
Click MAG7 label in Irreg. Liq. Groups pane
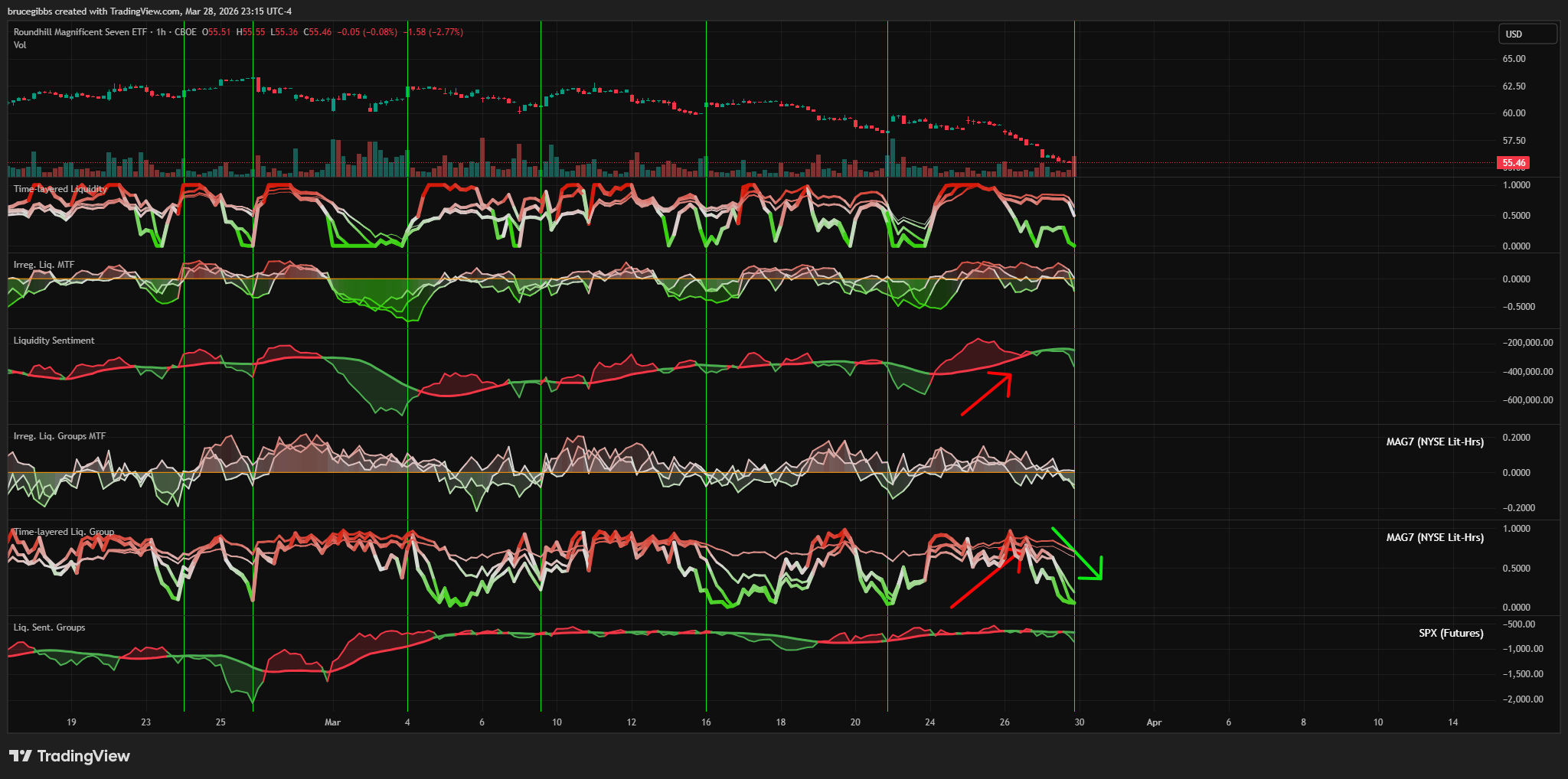click(1434, 442)
